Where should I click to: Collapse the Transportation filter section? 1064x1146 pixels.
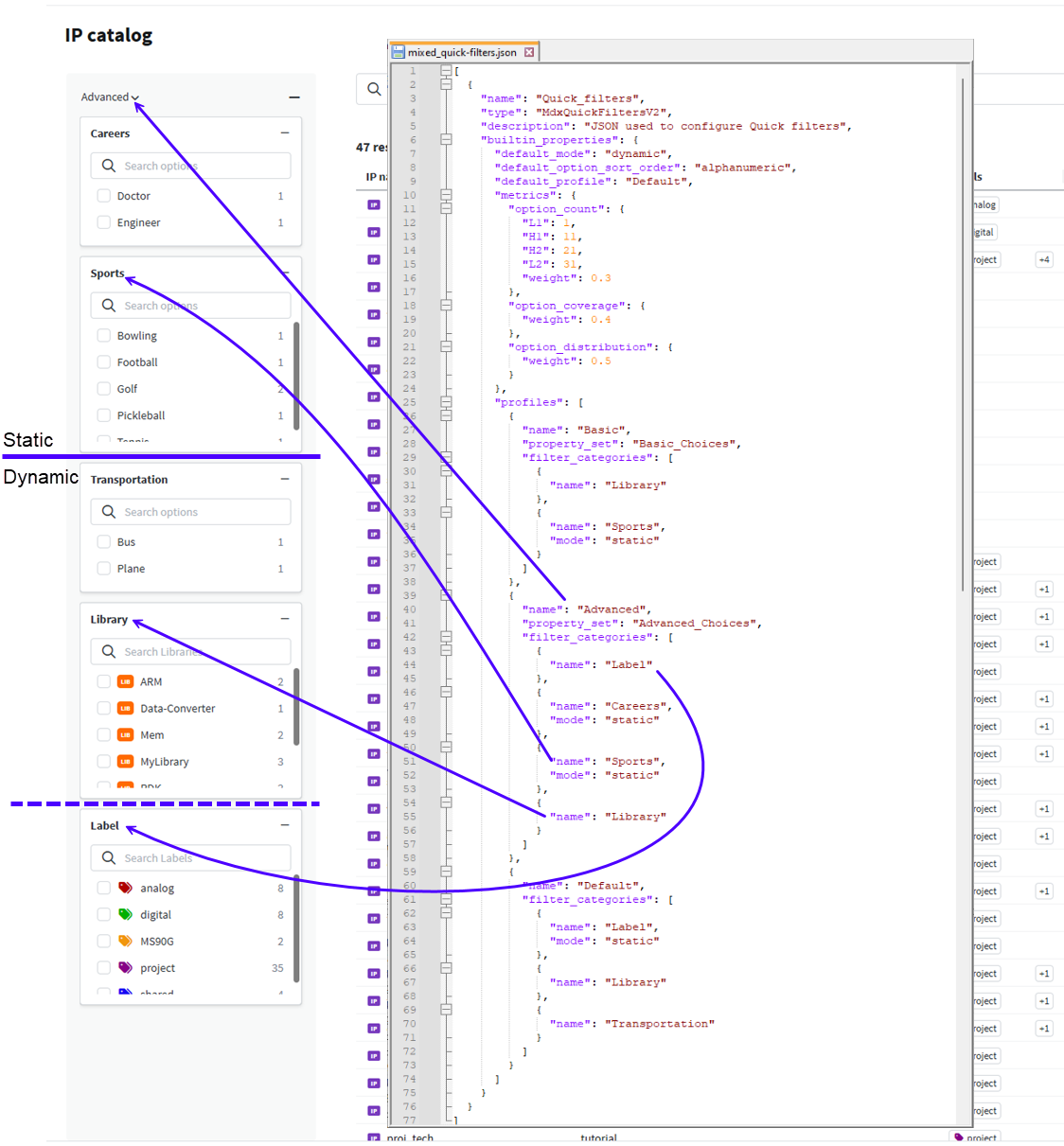[x=285, y=480]
